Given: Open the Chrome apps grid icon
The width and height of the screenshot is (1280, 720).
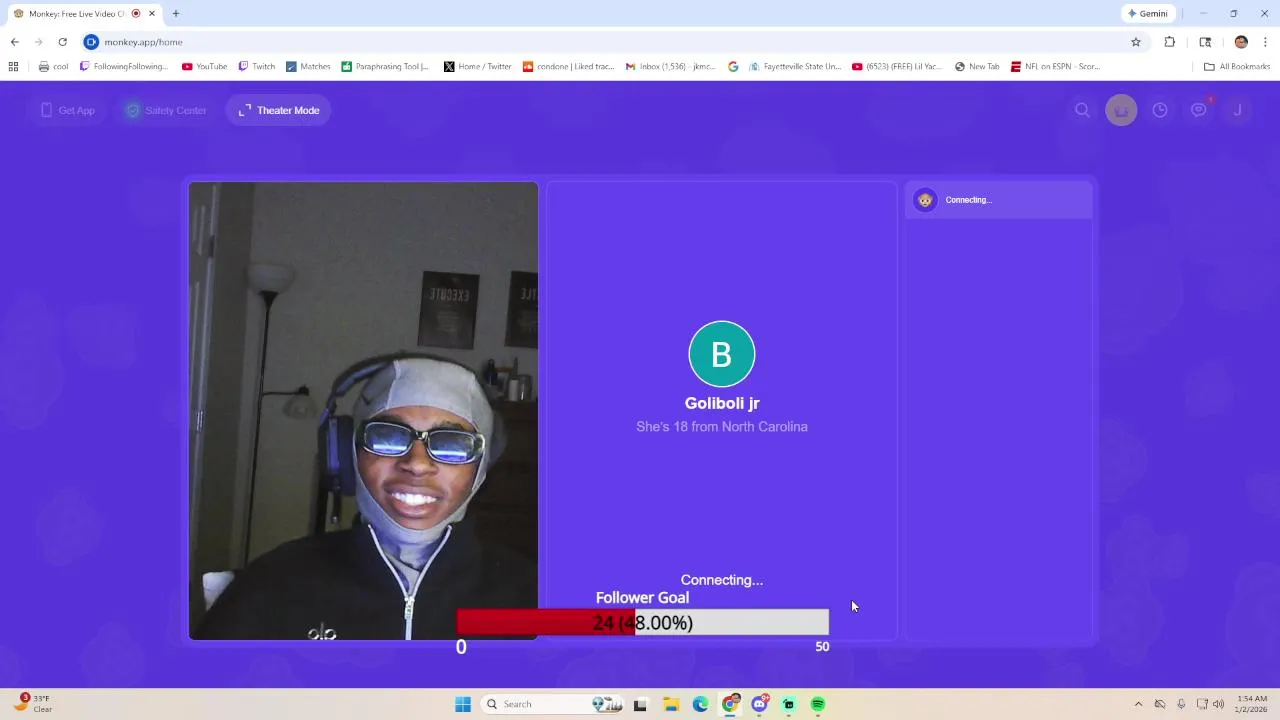Looking at the screenshot, I should (x=13, y=67).
